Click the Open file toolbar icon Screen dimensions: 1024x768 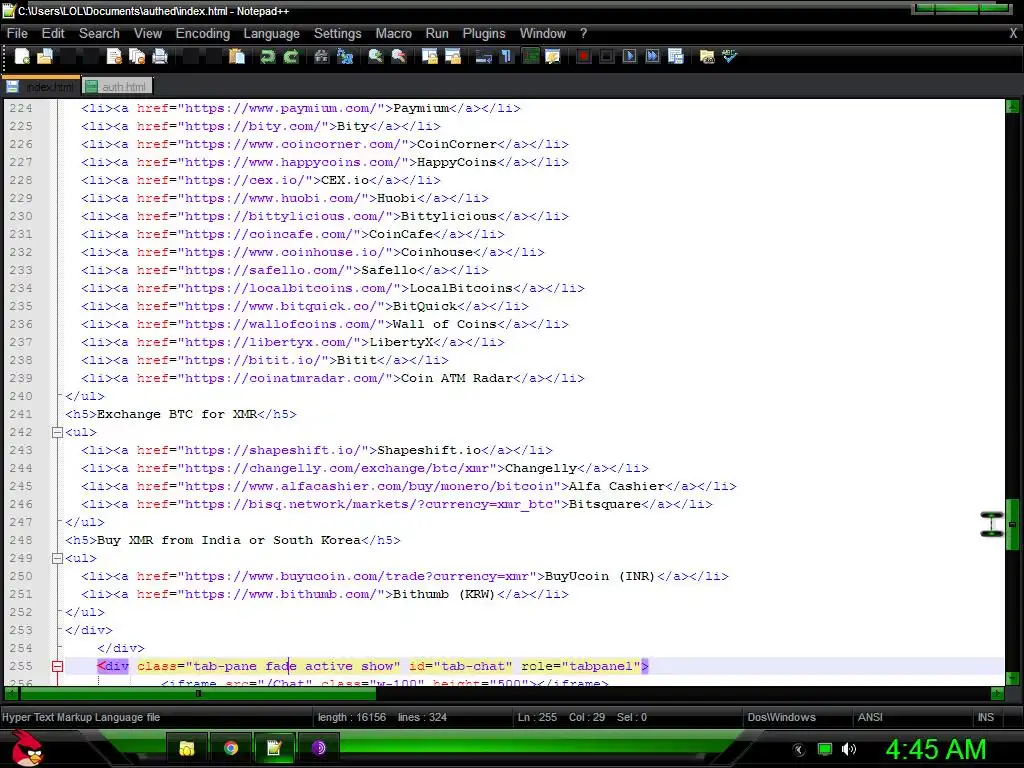pyautogui.click(x=44, y=57)
